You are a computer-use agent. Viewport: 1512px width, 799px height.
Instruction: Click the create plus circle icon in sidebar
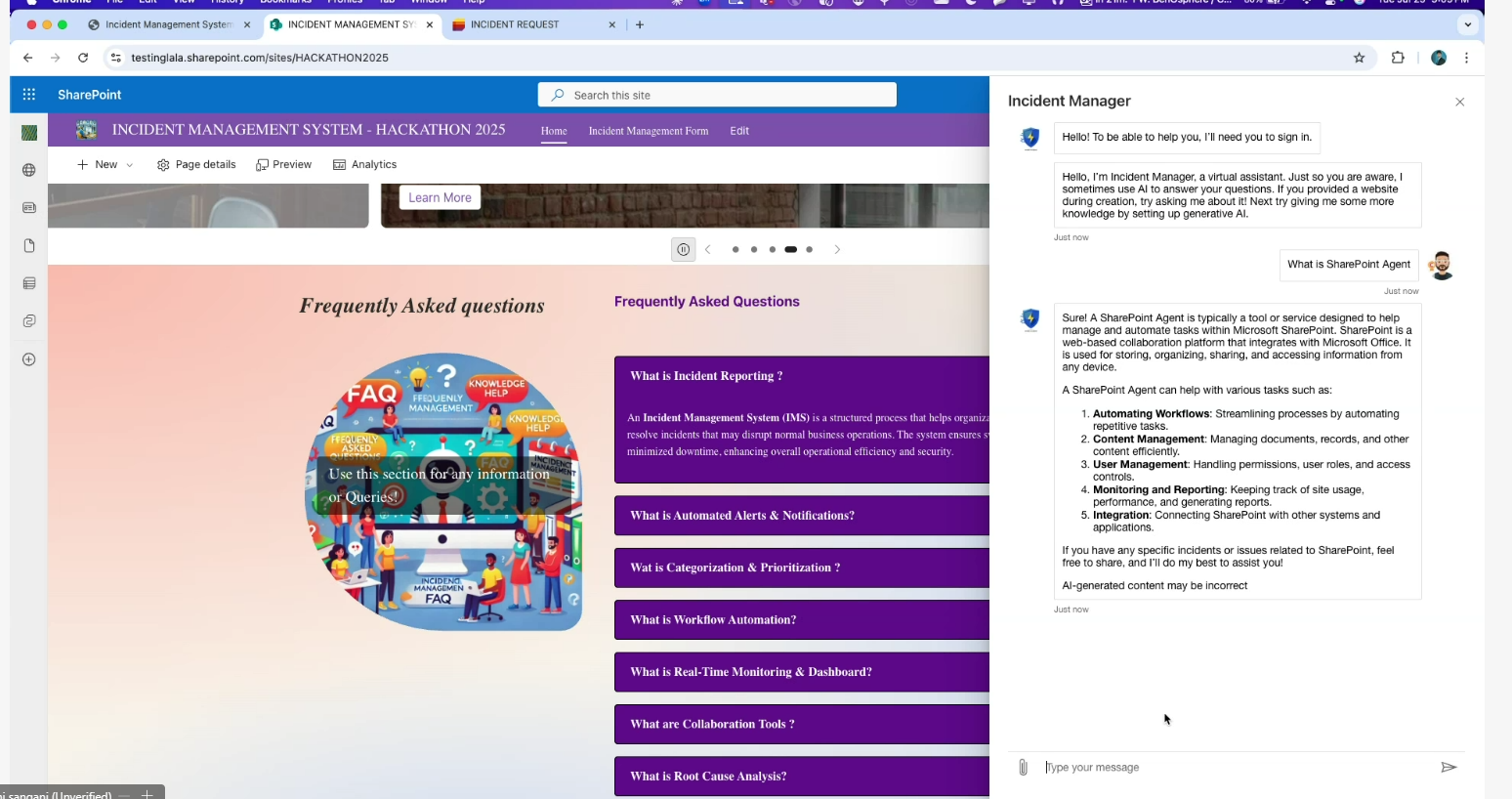tap(29, 359)
